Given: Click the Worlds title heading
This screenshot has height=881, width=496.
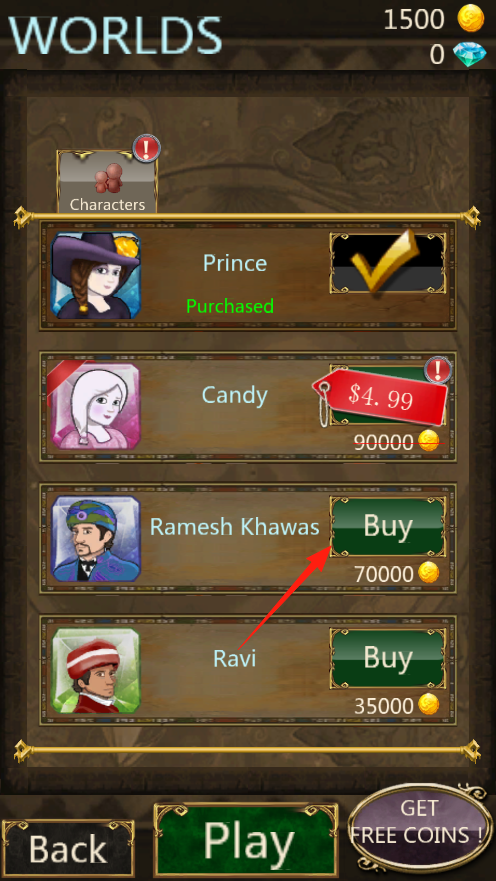Looking at the screenshot, I should (115, 35).
